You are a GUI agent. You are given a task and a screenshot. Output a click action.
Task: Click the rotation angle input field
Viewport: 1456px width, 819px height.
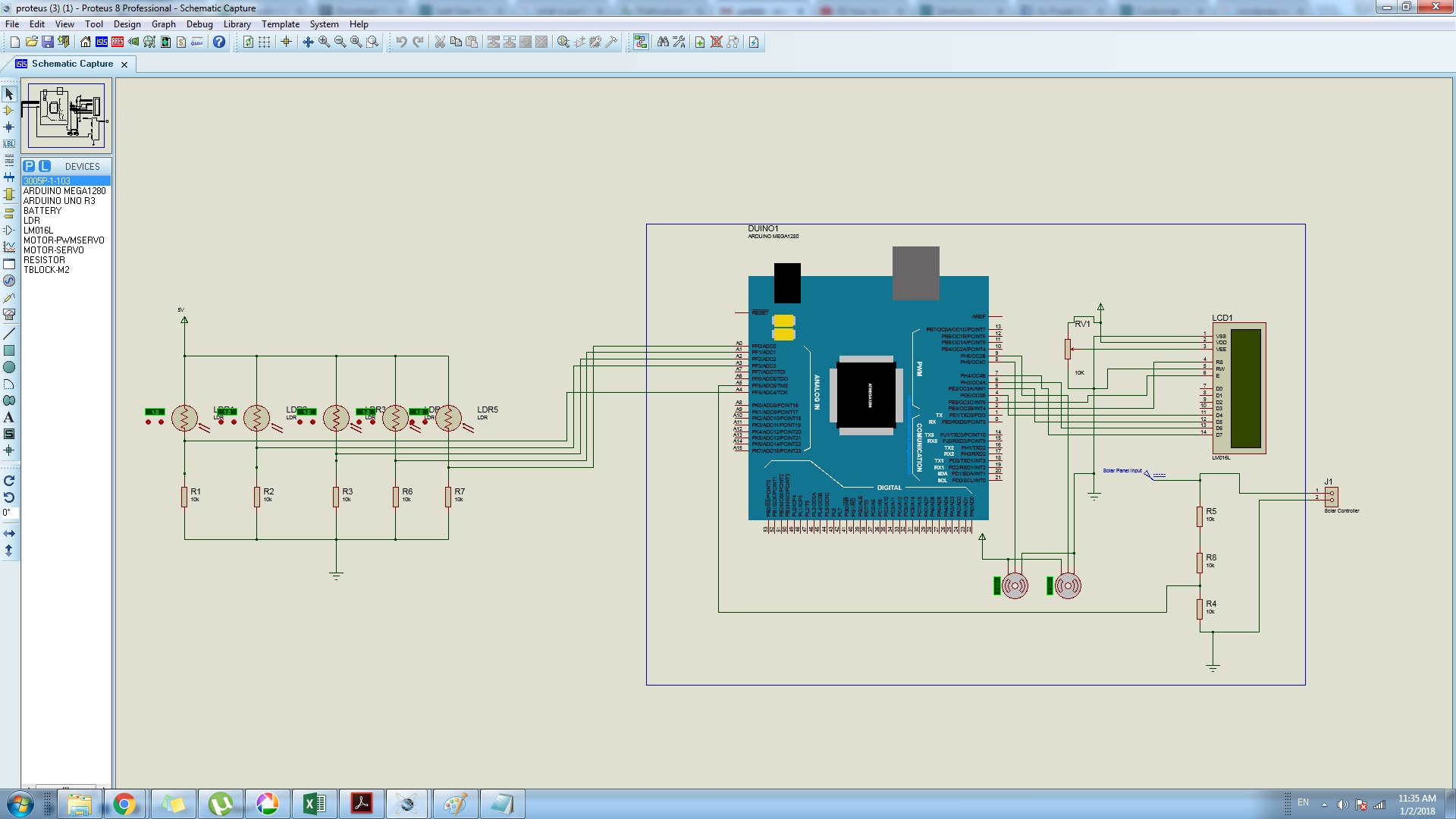(9, 513)
